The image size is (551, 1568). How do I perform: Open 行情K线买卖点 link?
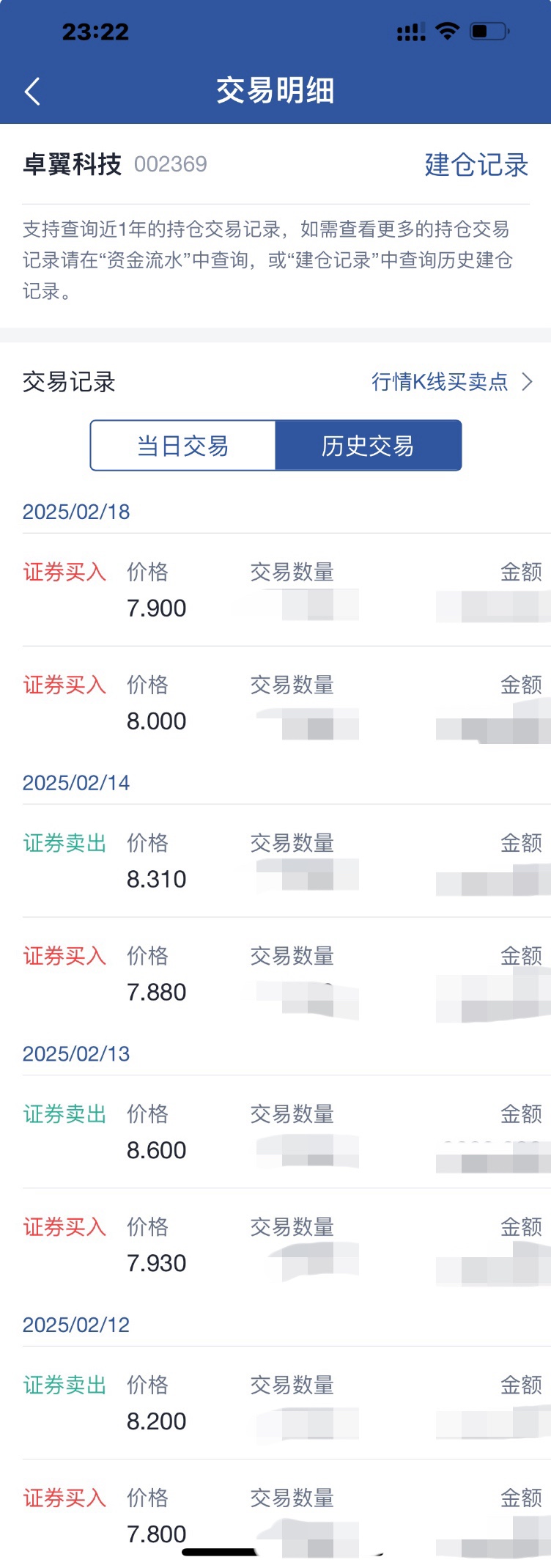[x=440, y=382]
